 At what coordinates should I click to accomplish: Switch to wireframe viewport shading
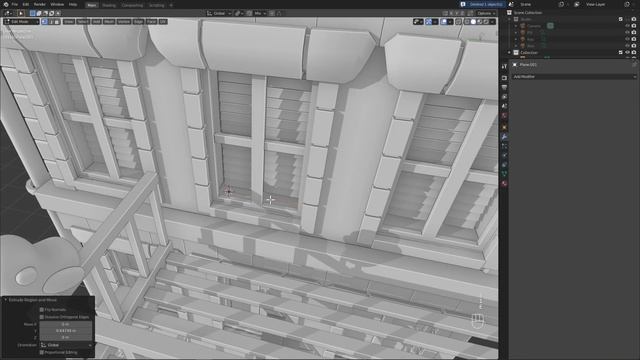tap(467, 22)
